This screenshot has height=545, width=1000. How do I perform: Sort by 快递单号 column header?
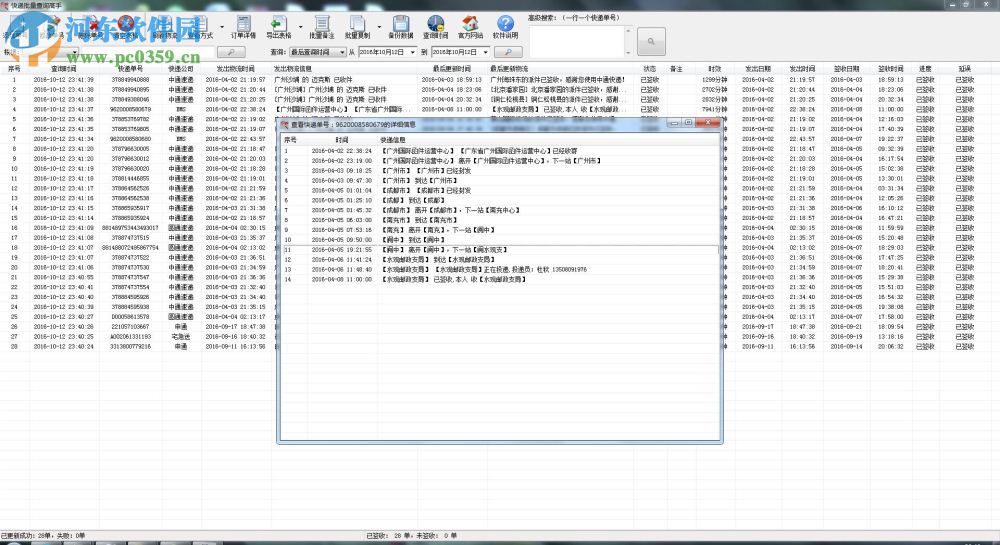pos(130,68)
